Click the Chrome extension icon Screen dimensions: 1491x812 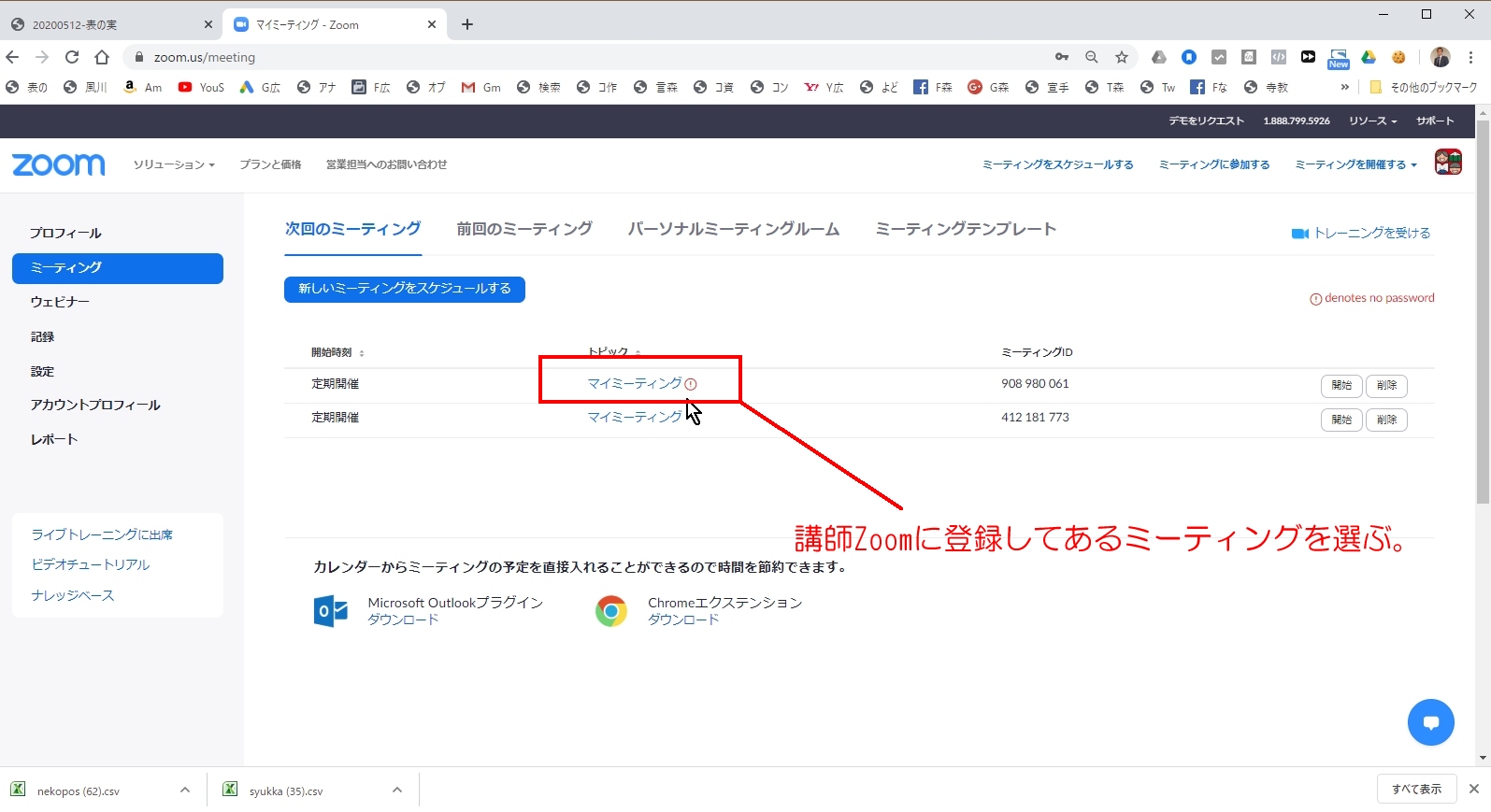coord(611,611)
